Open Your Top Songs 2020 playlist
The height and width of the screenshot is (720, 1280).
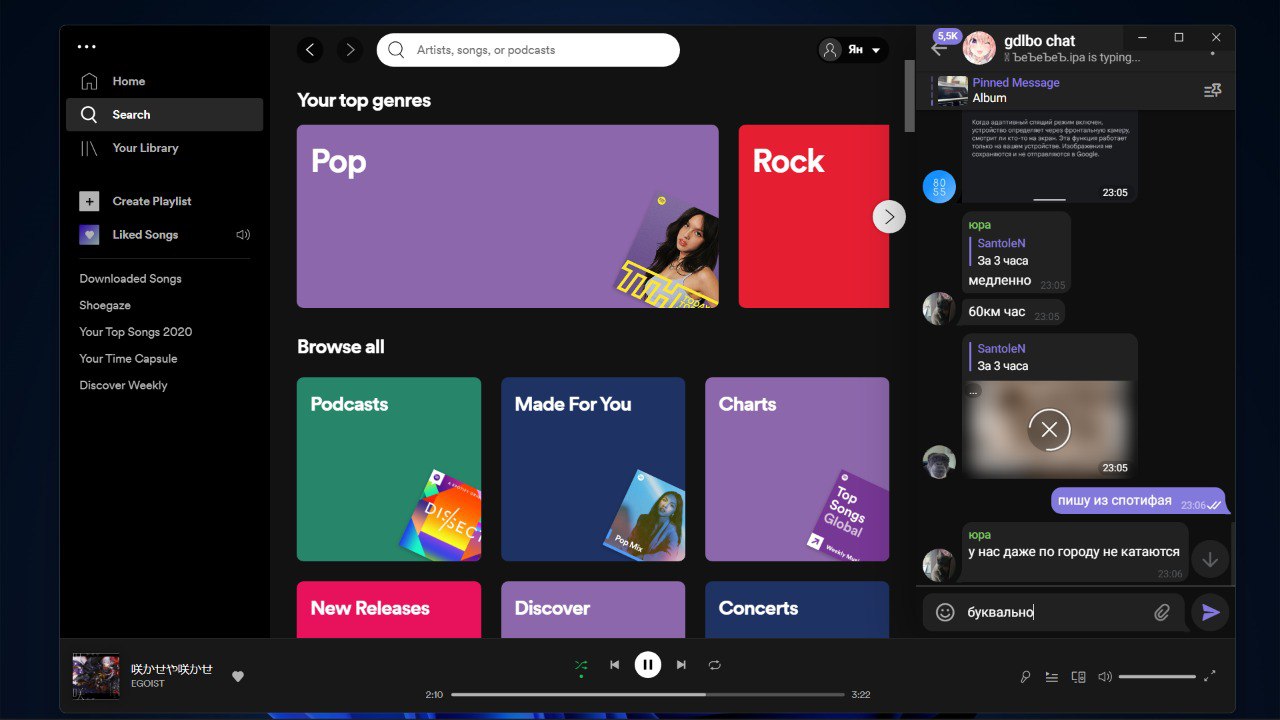click(x=136, y=332)
